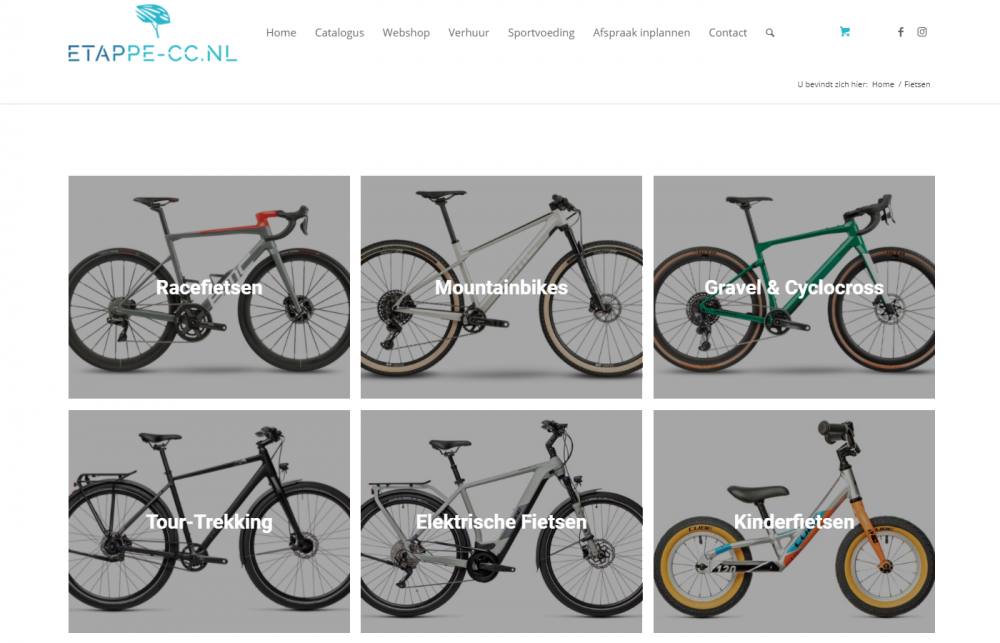This screenshot has width=1000, height=643.
Task: Visit the Instagram profile icon
Action: (922, 32)
